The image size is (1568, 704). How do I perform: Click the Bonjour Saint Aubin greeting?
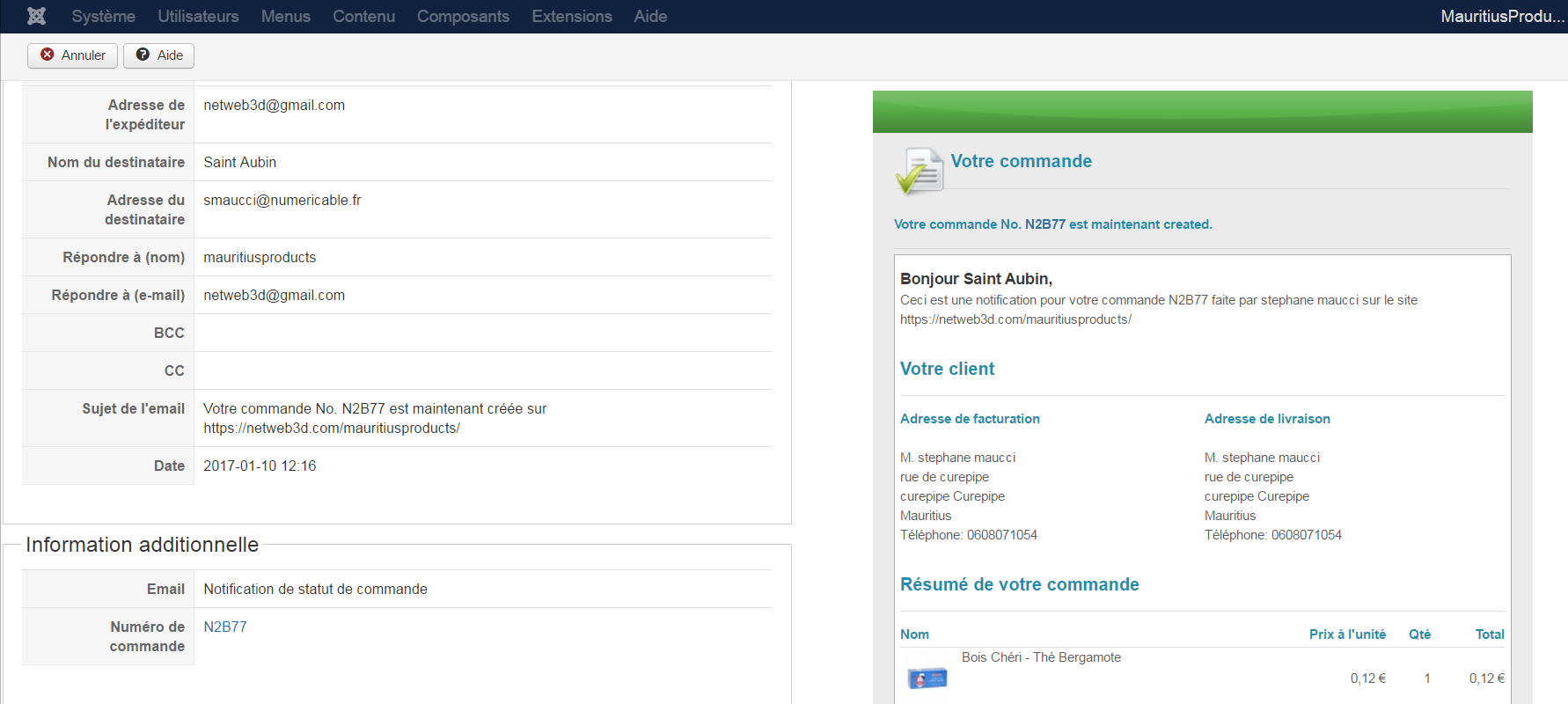[x=977, y=279]
